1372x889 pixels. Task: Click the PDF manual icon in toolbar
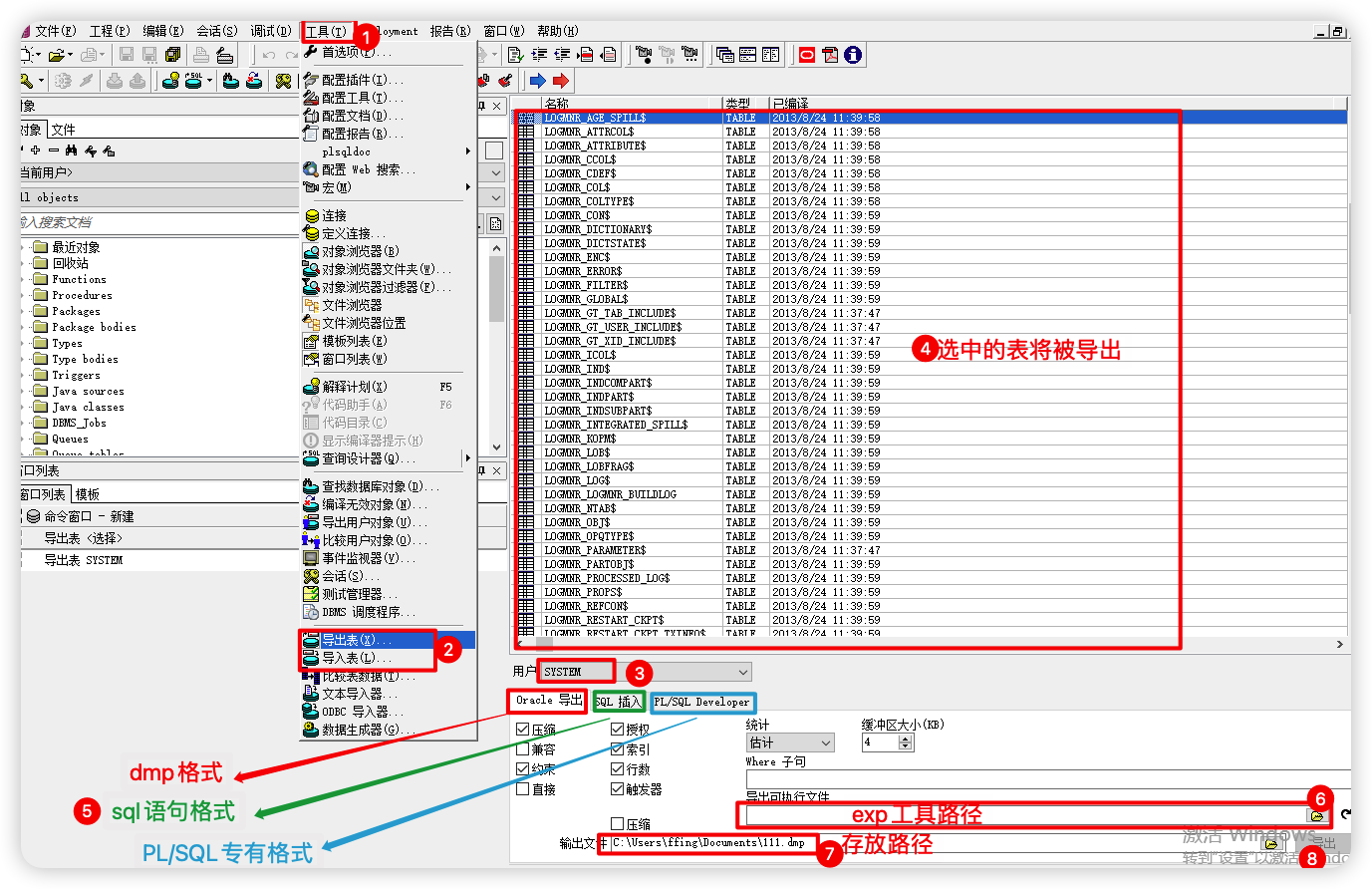point(830,55)
